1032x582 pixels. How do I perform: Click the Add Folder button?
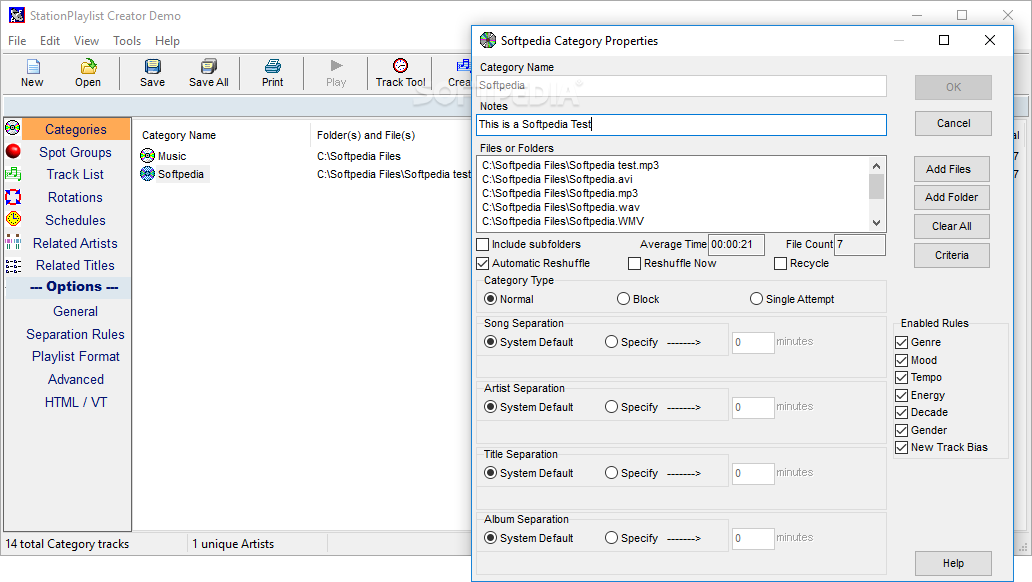point(952,198)
